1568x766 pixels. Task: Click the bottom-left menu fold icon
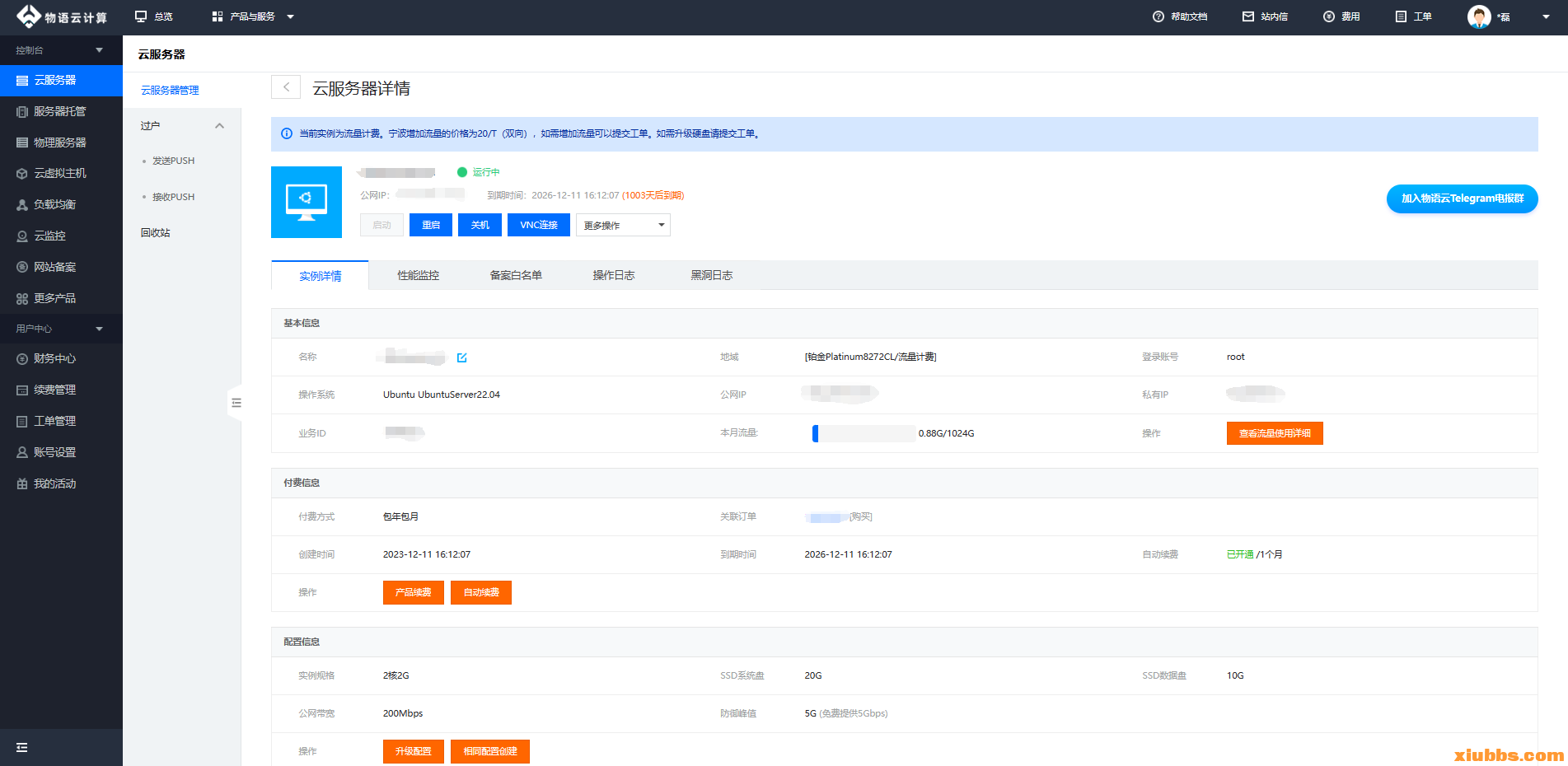[x=22, y=747]
